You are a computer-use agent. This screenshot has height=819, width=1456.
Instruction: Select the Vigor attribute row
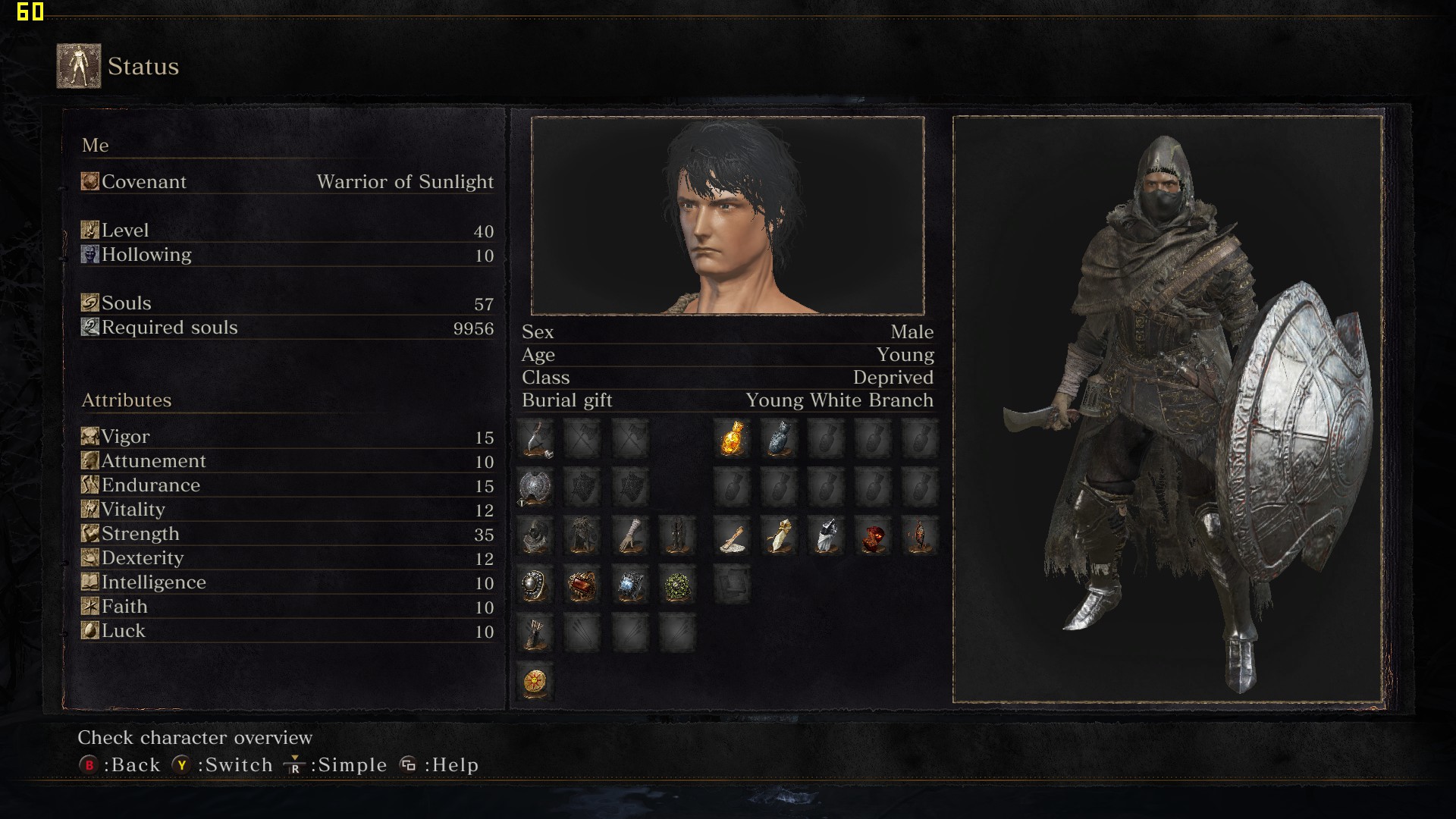tap(287, 437)
